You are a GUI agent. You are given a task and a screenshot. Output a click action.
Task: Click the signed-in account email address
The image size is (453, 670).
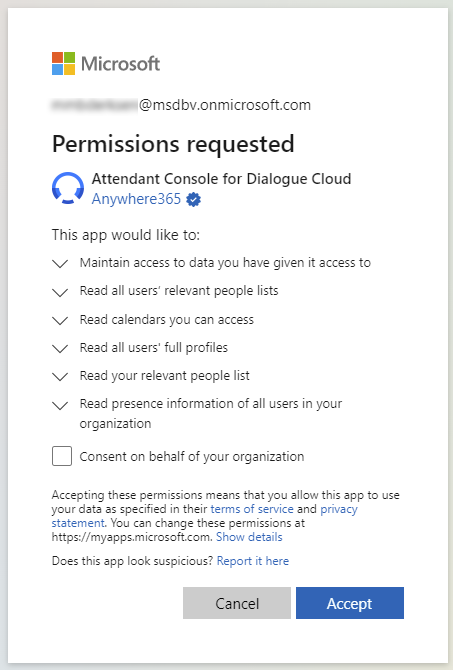181,105
